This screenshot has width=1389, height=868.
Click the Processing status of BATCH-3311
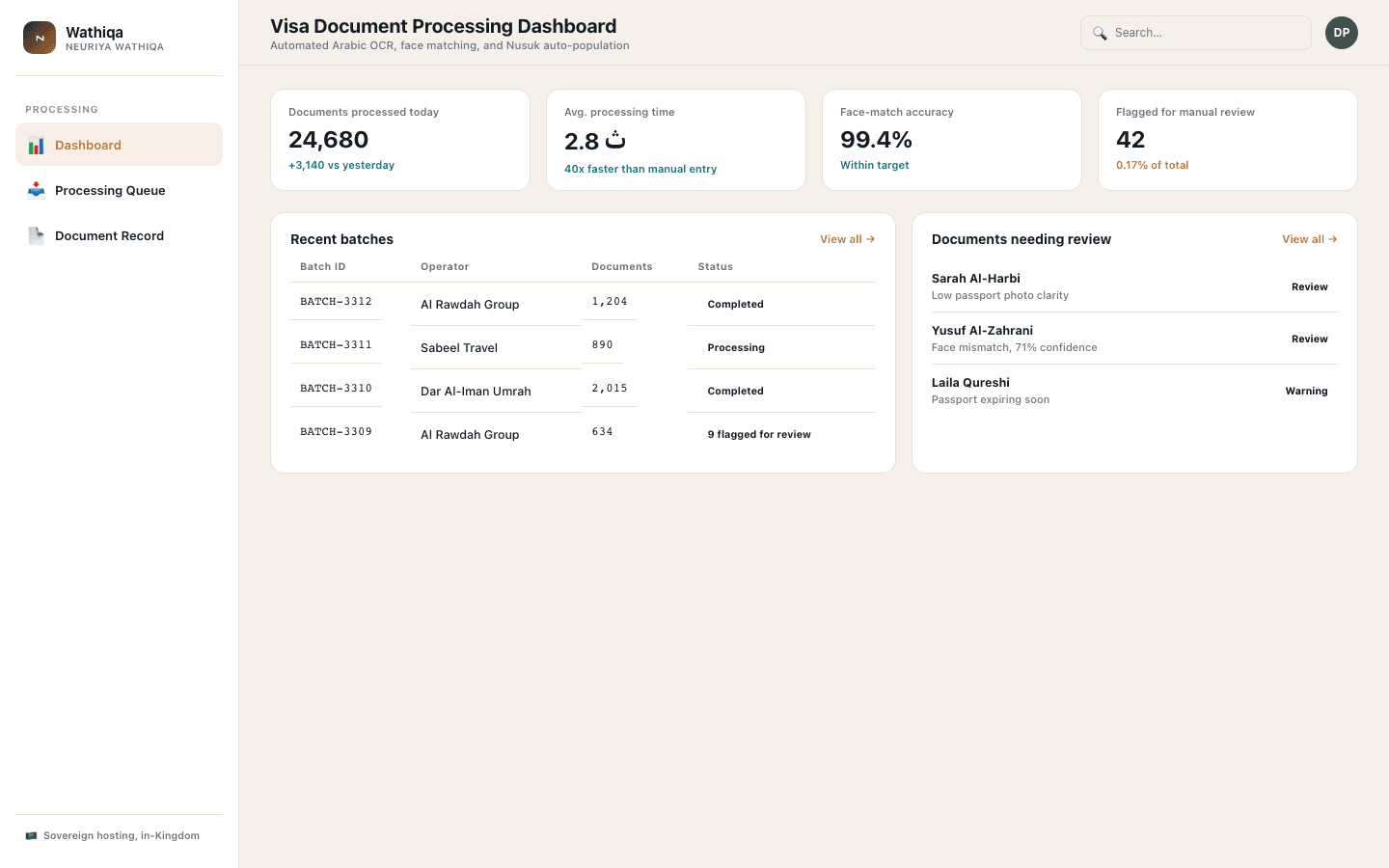tap(736, 347)
